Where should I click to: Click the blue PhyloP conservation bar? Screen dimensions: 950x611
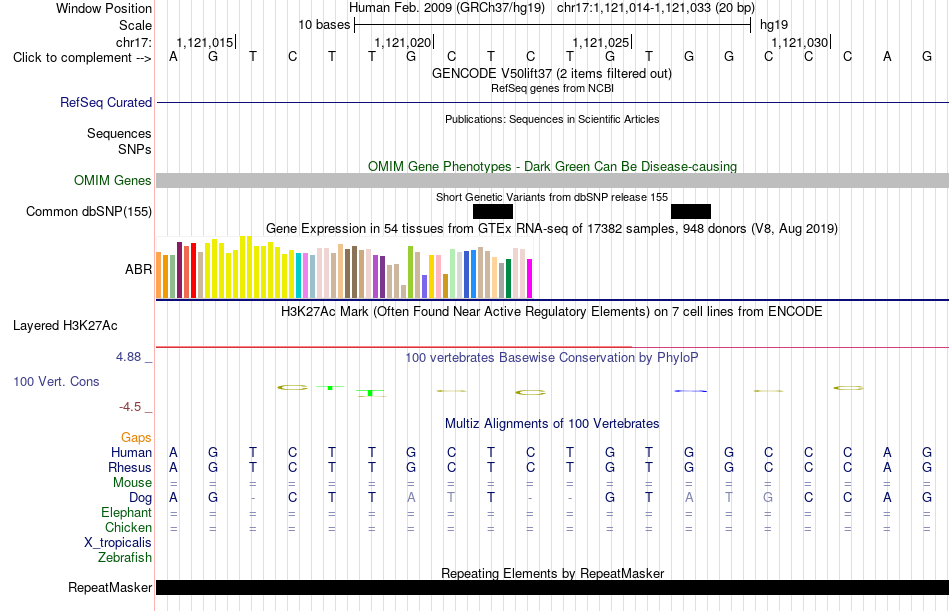pyautogui.click(x=691, y=391)
